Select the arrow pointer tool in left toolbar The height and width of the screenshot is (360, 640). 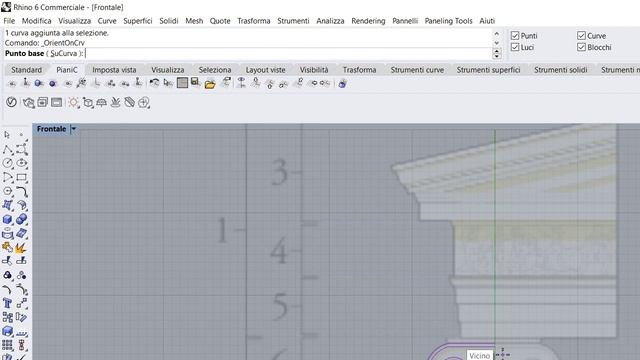[x=7, y=135]
